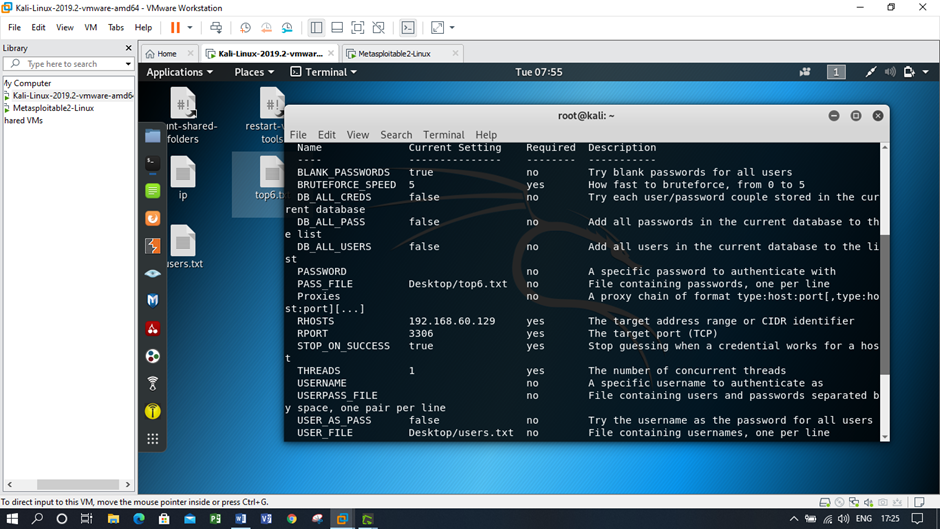Launch Maltego from the Kali dock
The height and width of the screenshot is (529, 940).
pos(153,356)
